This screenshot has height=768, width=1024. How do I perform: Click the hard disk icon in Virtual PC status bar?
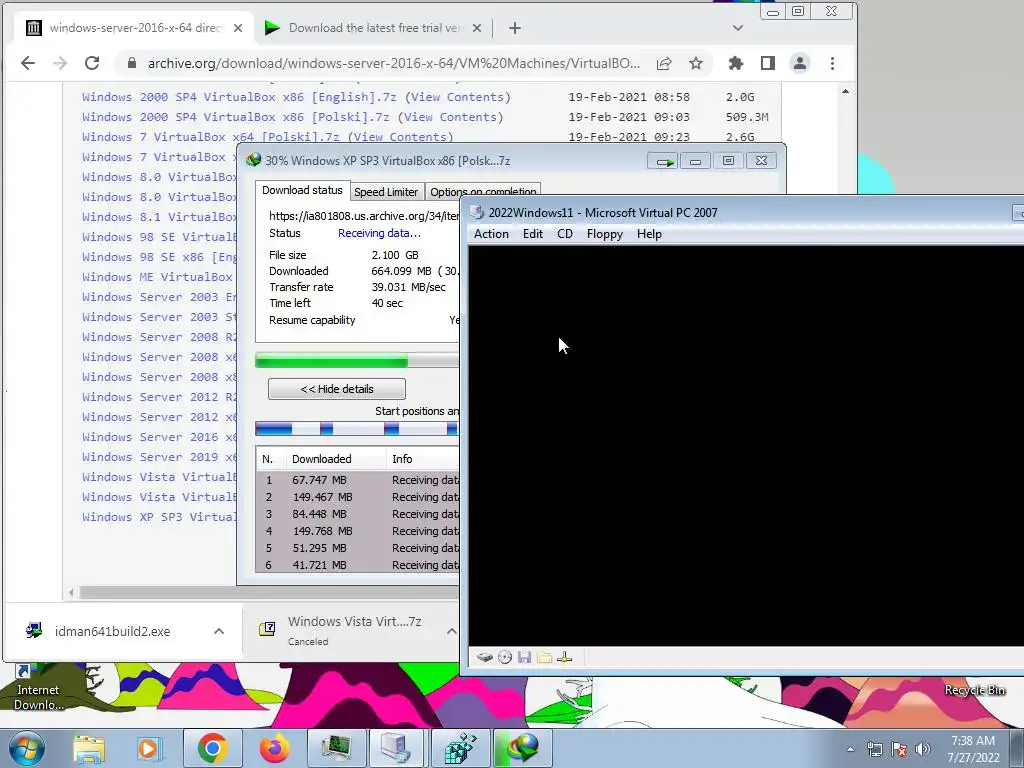484,657
